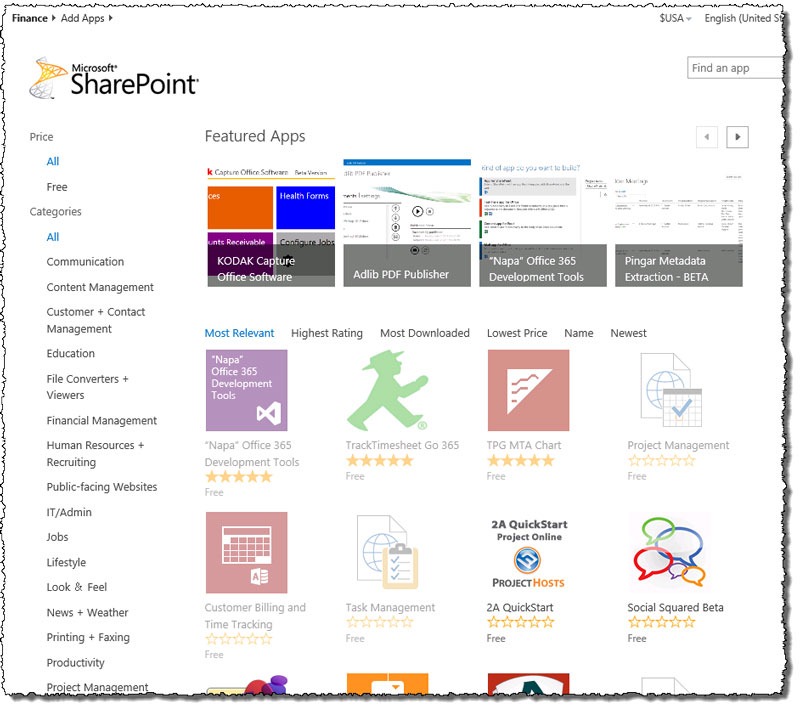Open the English (United States) language selector
The image size is (800, 712).
pyautogui.click(x=744, y=18)
